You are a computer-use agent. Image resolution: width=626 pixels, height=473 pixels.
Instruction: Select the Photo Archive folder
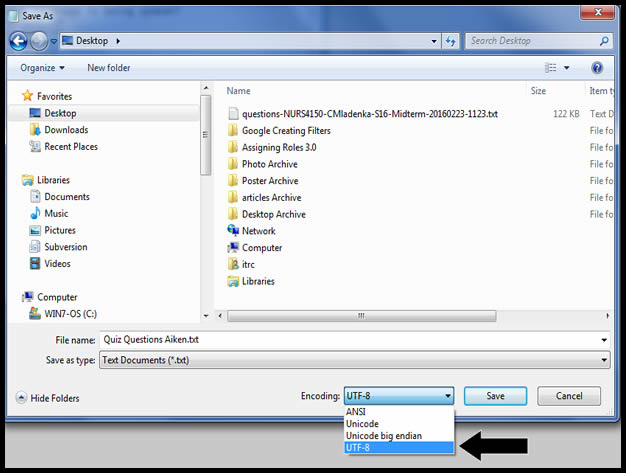[x=269, y=164]
